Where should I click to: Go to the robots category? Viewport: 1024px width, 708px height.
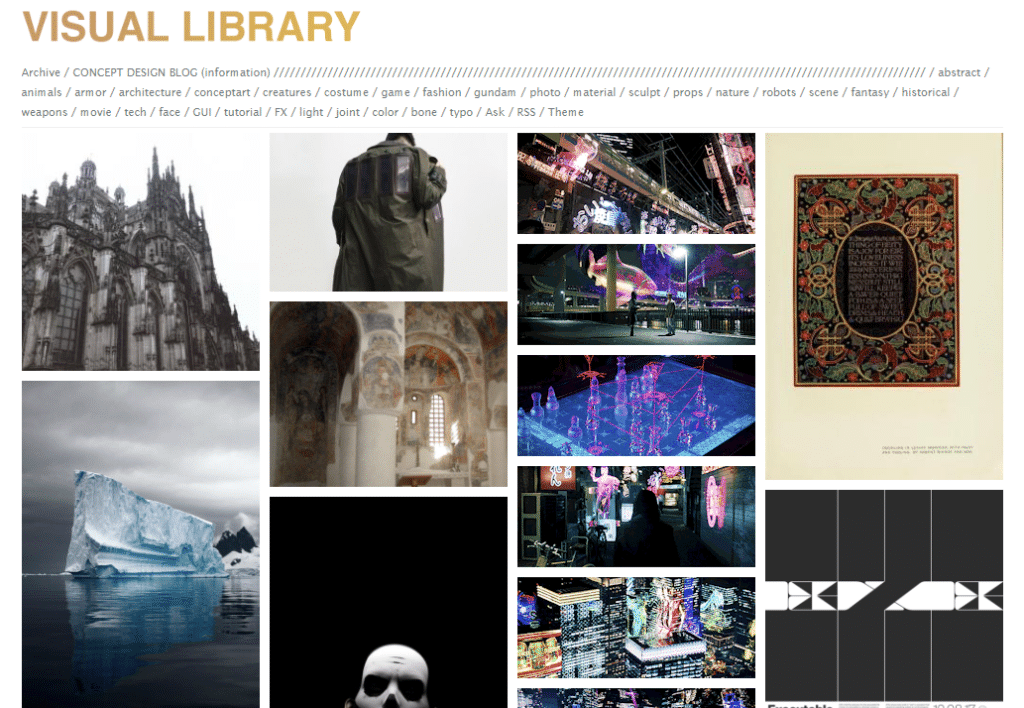[x=779, y=92]
